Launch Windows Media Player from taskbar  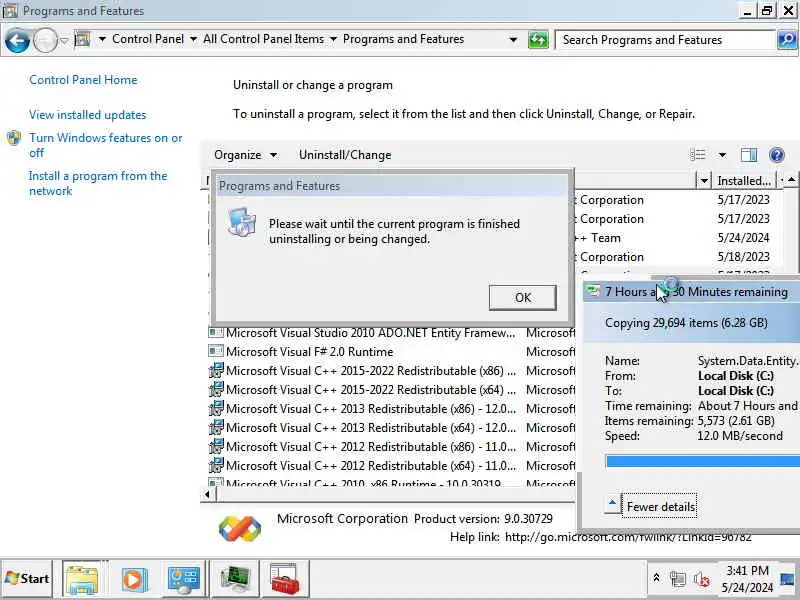point(134,580)
